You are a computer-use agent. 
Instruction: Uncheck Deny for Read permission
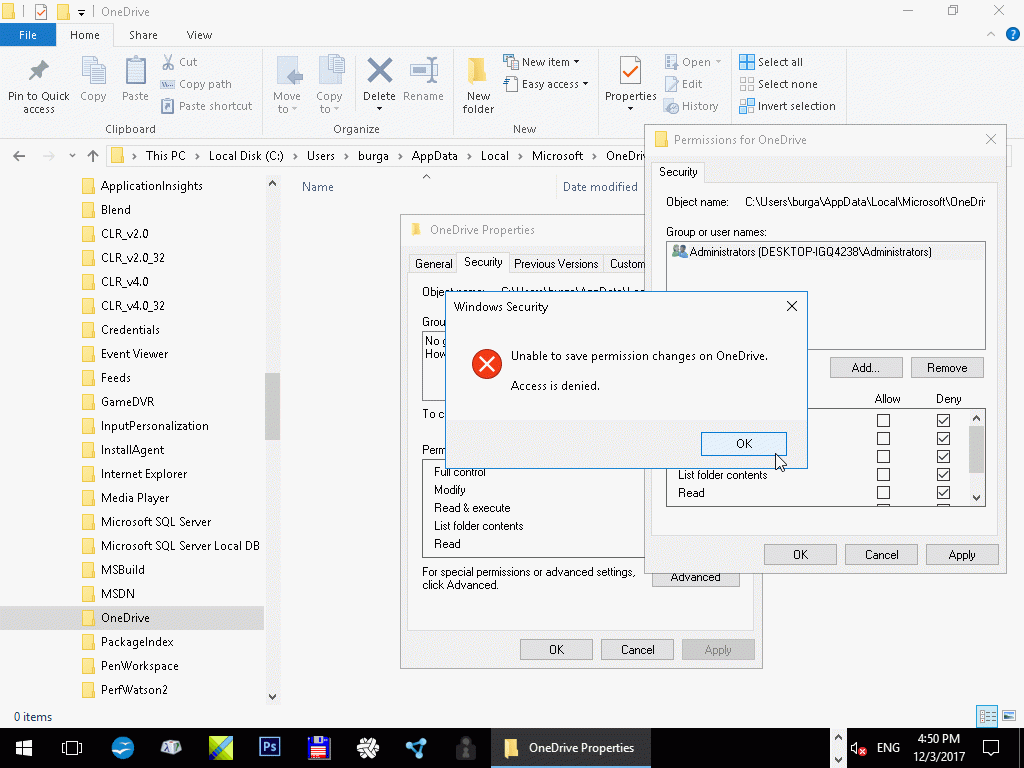943,492
